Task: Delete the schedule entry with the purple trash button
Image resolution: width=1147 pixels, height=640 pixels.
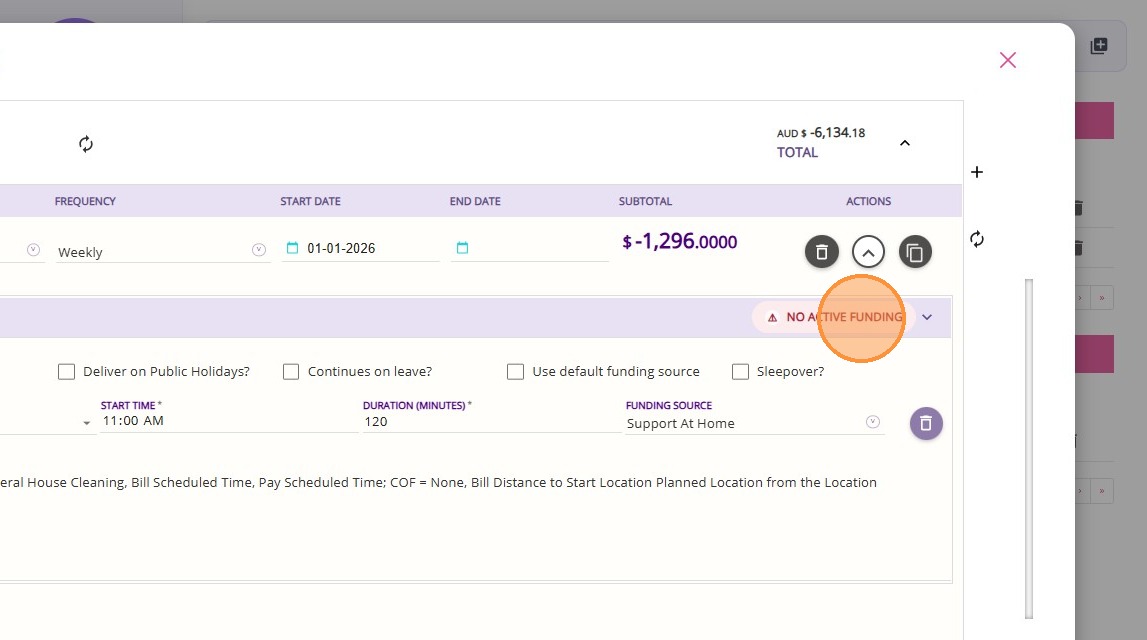Action: coord(926,423)
